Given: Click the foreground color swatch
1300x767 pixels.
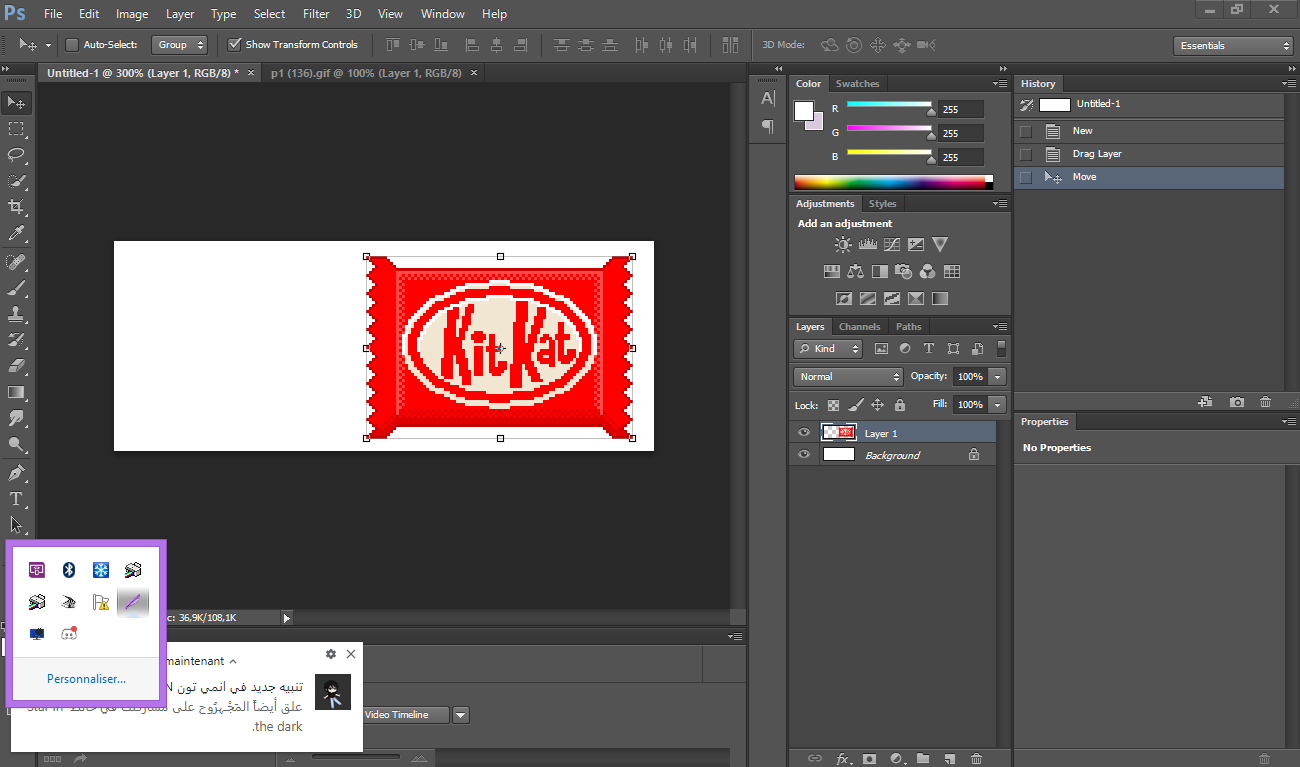Looking at the screenshot, I should 804,111.
